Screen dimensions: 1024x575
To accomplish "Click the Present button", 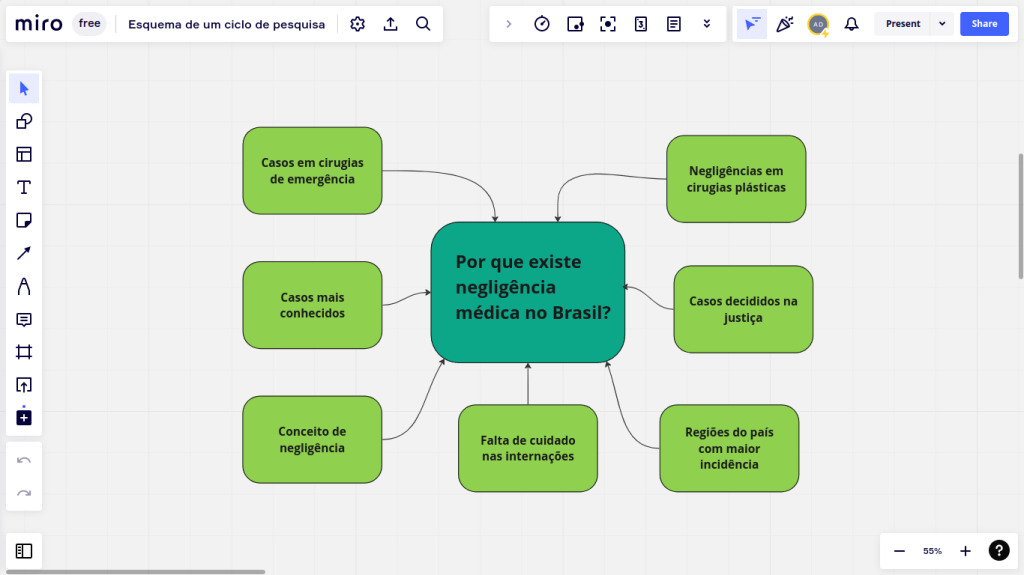I will [902, 24].
